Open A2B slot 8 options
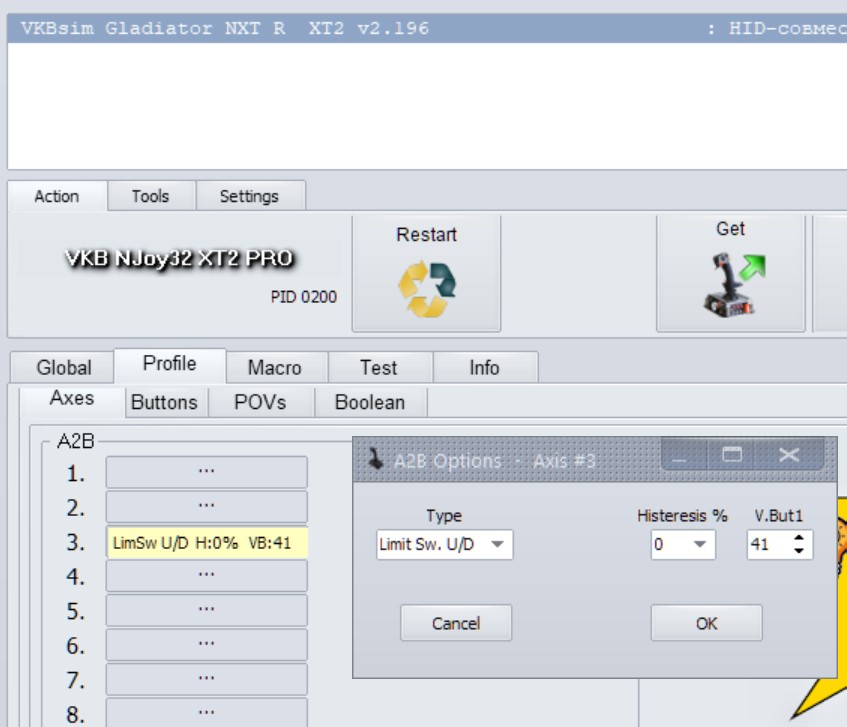This screenshot has width=847, height=727. tap(206, 713)
